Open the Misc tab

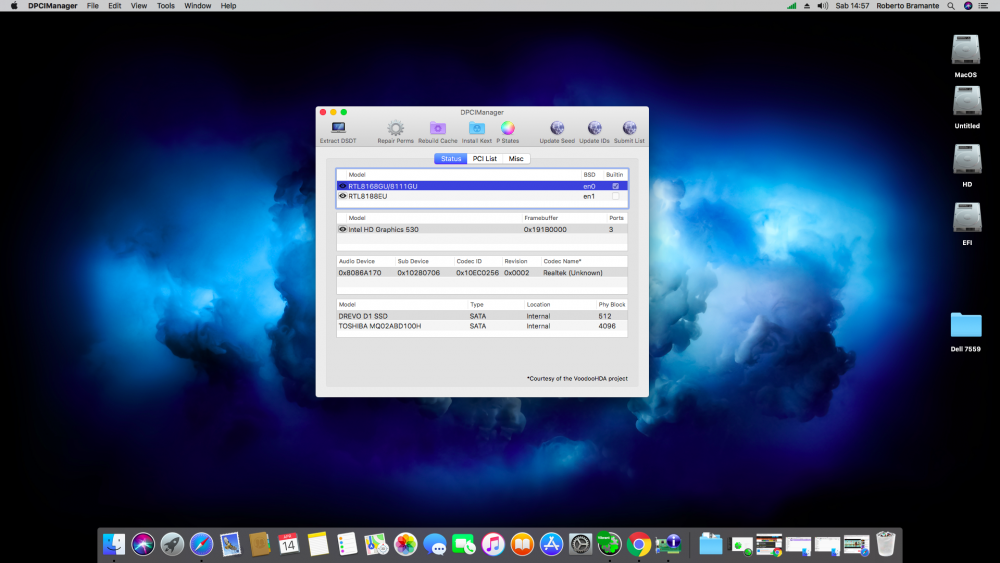tap(516, 159)
